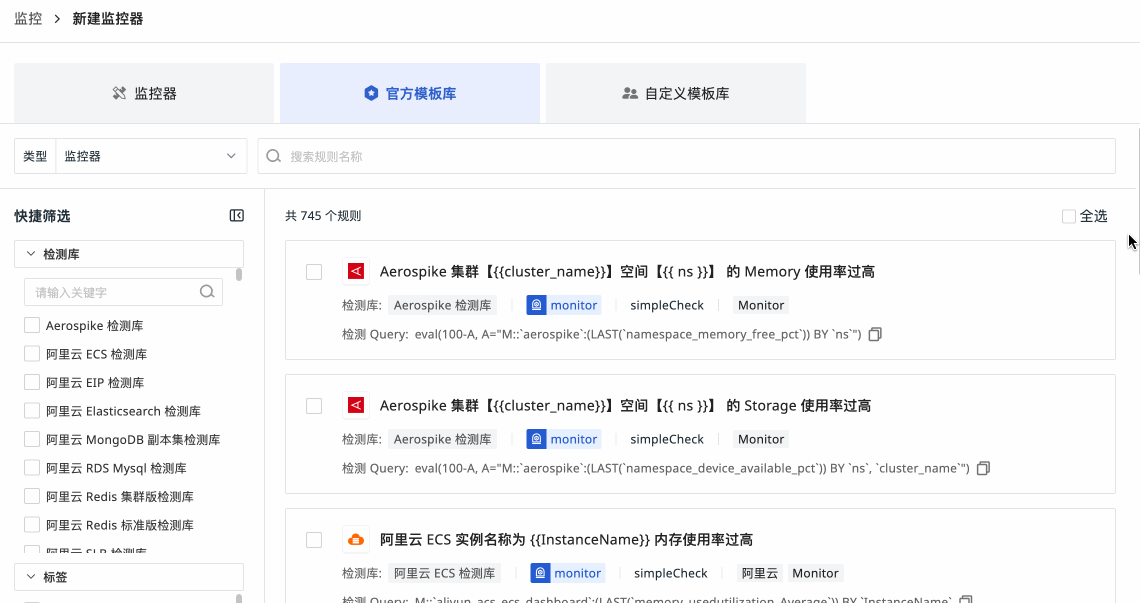
Task: Toggle the 全选 select-all checkbox
Action: (x=1069, y=216)
